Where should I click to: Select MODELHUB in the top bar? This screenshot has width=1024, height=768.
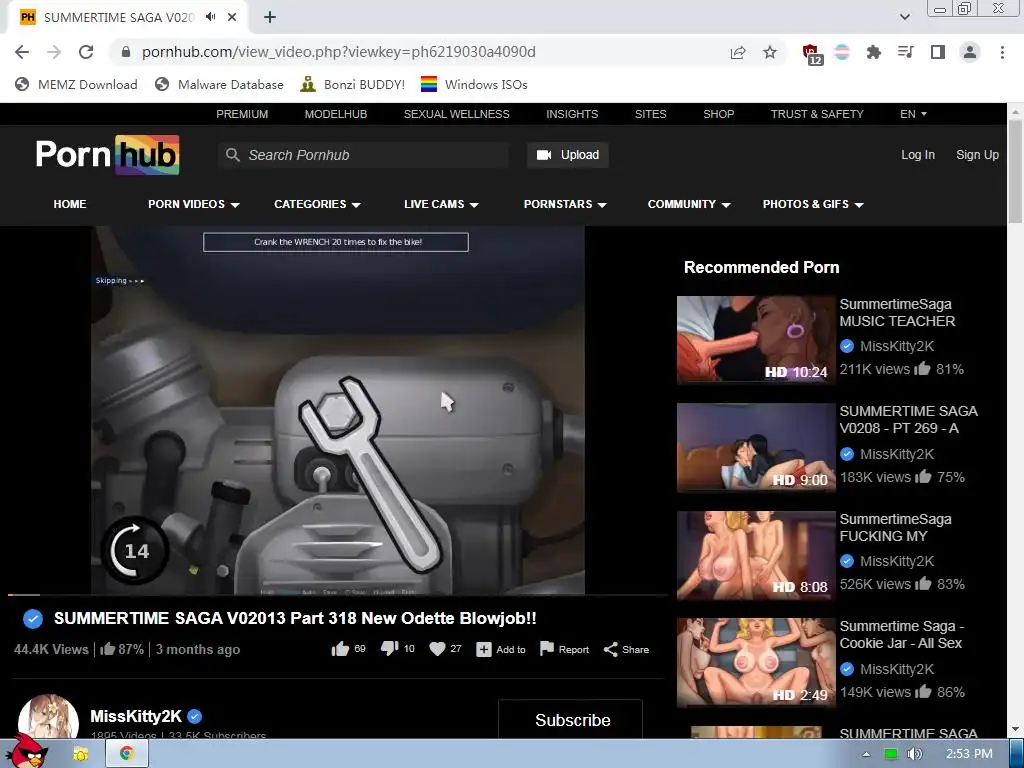[x=336, y=114]
